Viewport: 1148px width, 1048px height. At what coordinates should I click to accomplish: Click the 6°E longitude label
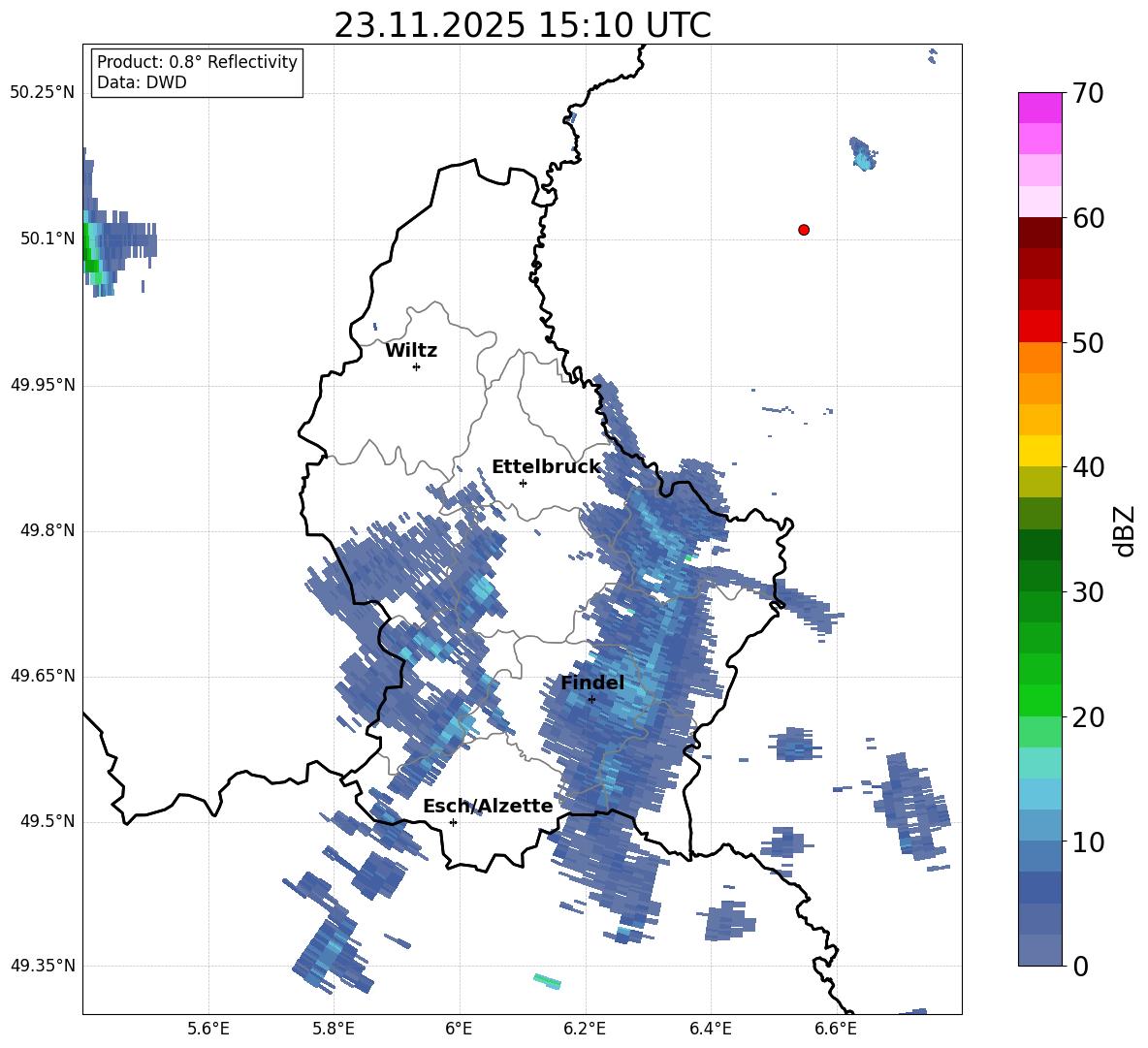(459, 1029)
